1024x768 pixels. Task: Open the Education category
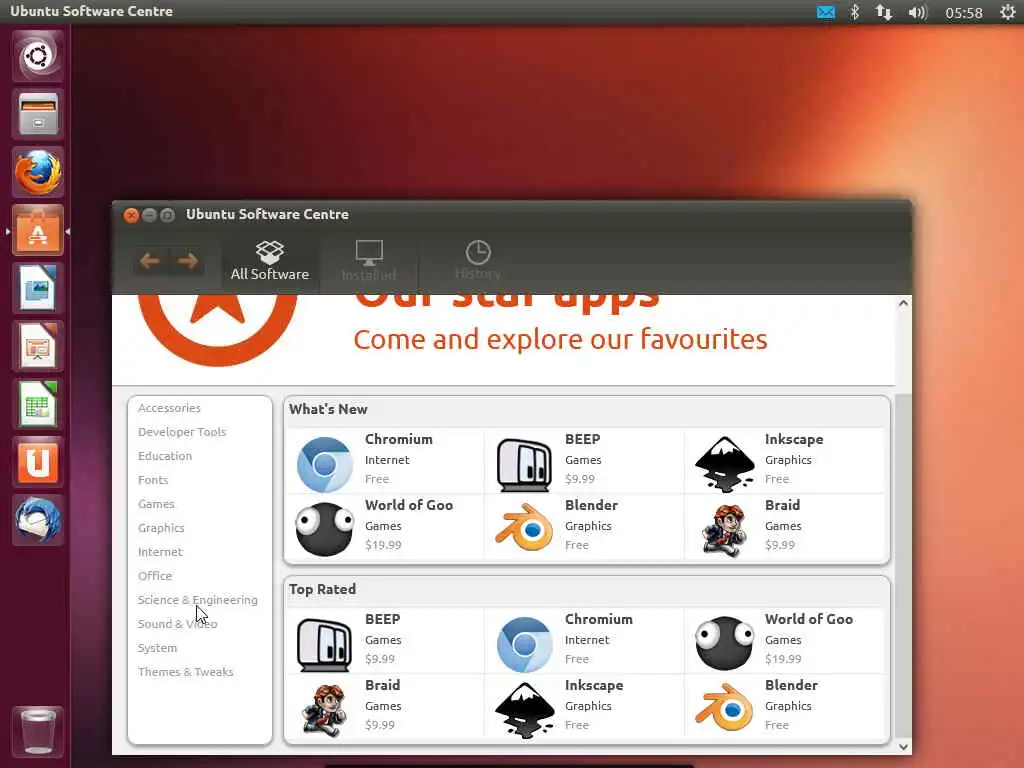pyautogui.click(x=165, y=456)
